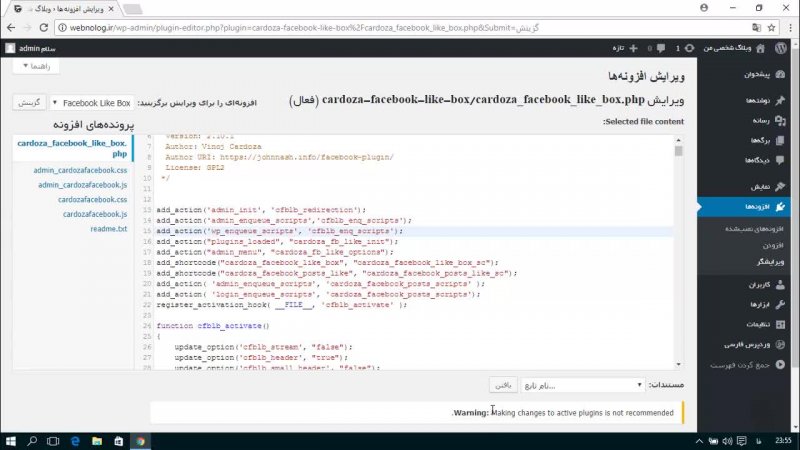Open Users (کاربران) menu in sidebar
The image size is (800, 450).
750,285
